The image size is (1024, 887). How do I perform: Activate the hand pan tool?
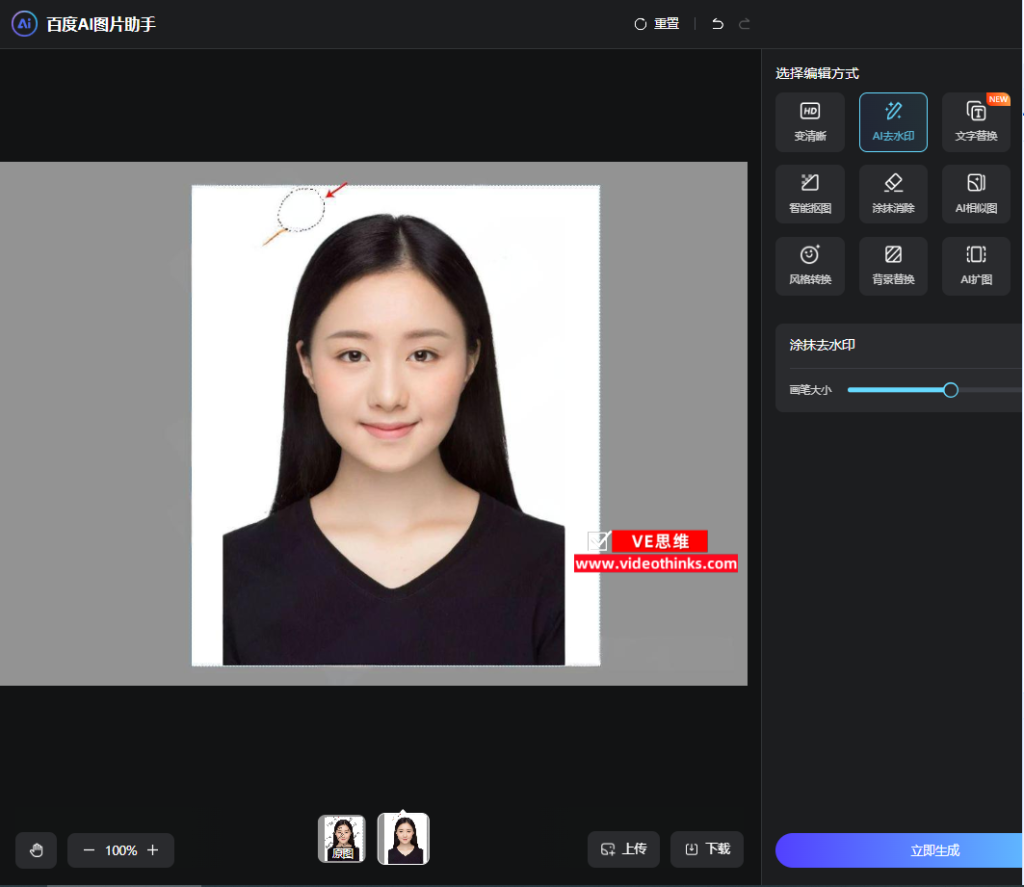37,850
